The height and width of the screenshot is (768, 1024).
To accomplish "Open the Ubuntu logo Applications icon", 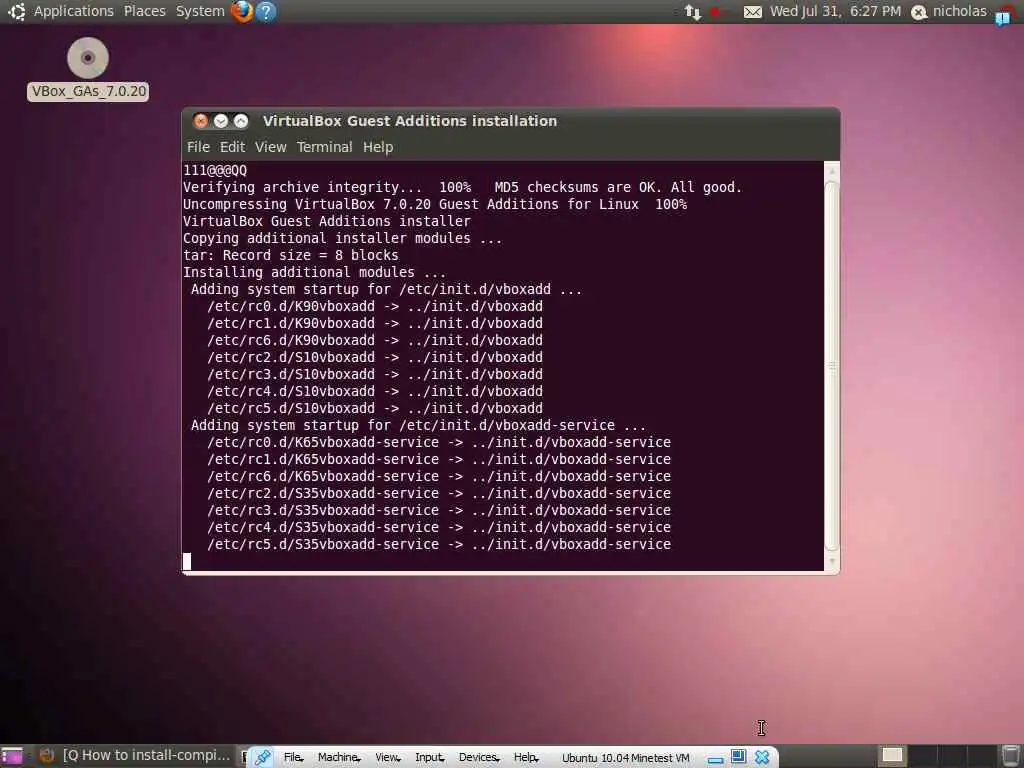I will [x=16, y=11].
